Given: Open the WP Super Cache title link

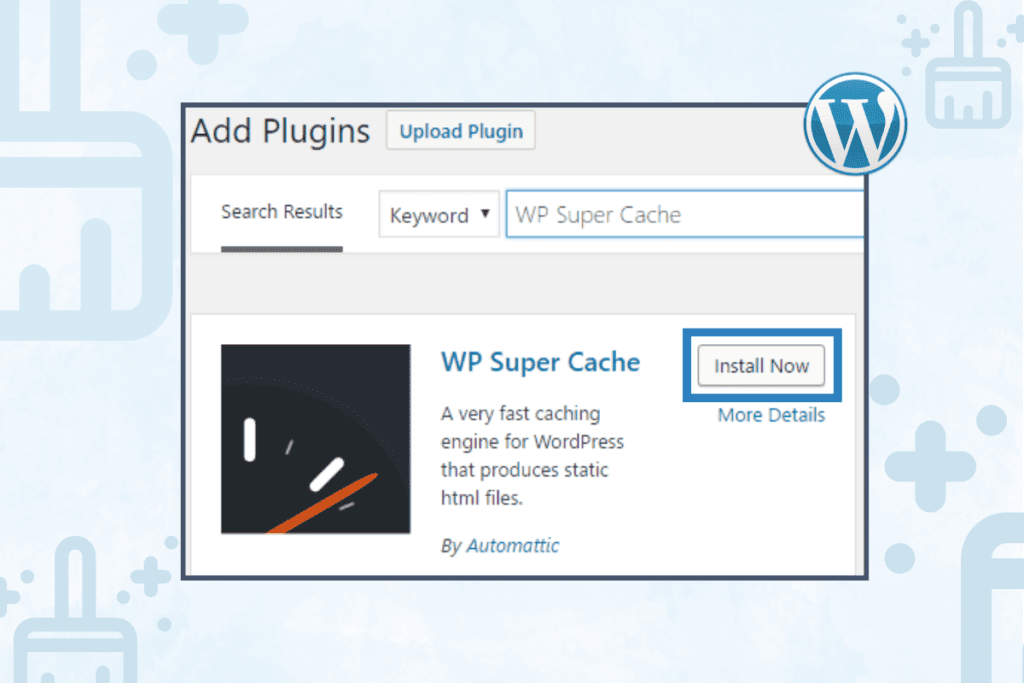Looking at the screenshot, I should [540, 362].
